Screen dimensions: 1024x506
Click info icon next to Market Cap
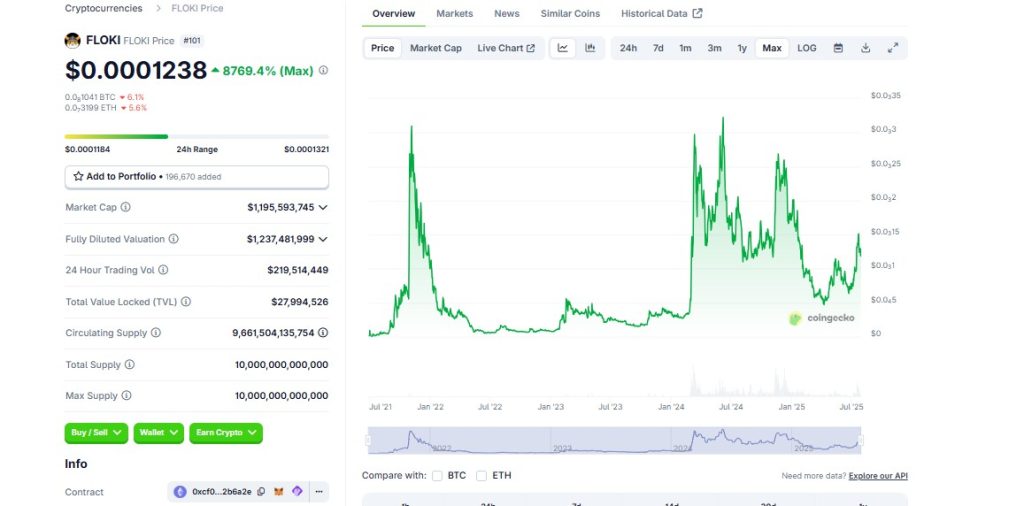tap(125, 207)
